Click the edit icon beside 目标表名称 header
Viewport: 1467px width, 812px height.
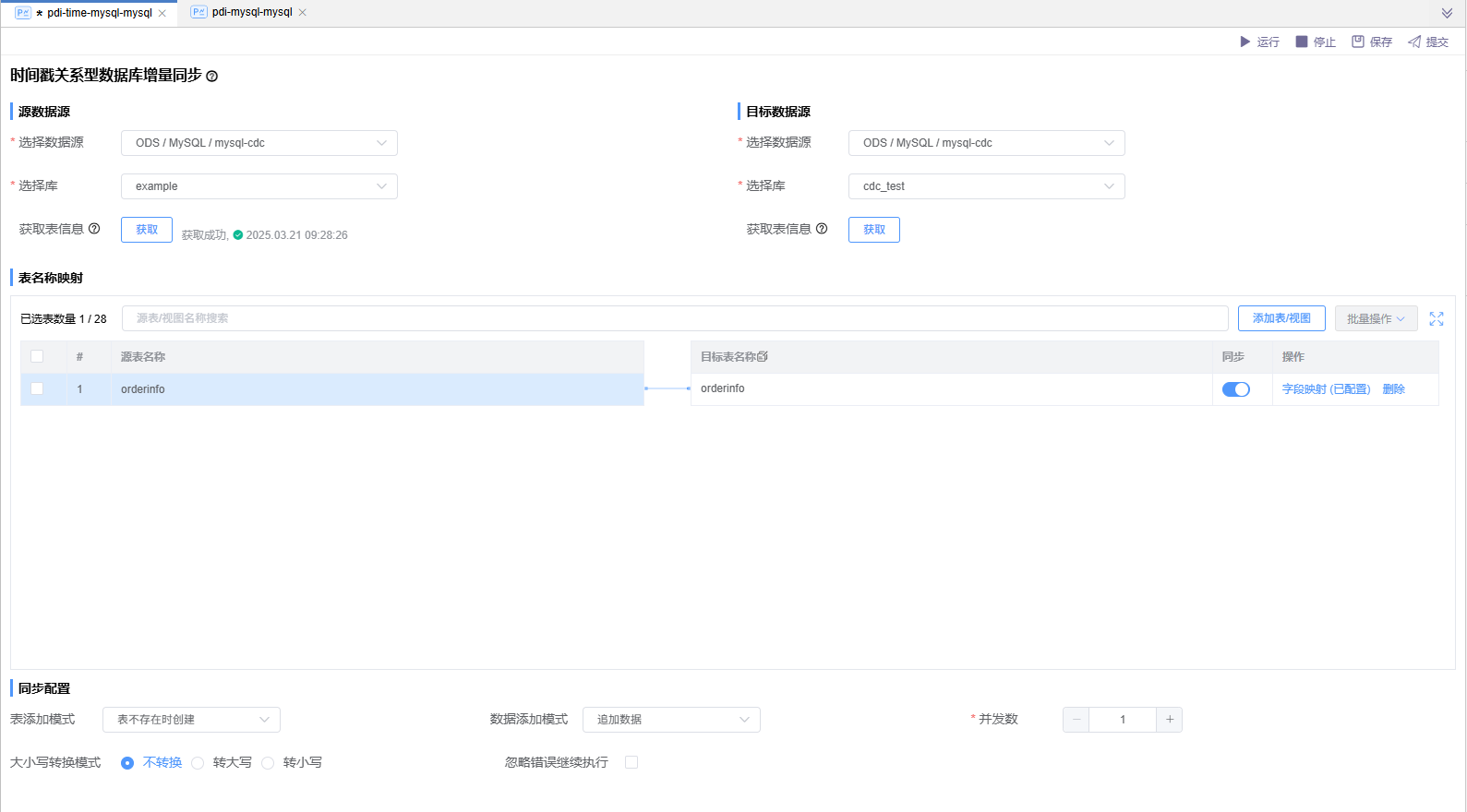pyautogui.click(x=763, y=356)
